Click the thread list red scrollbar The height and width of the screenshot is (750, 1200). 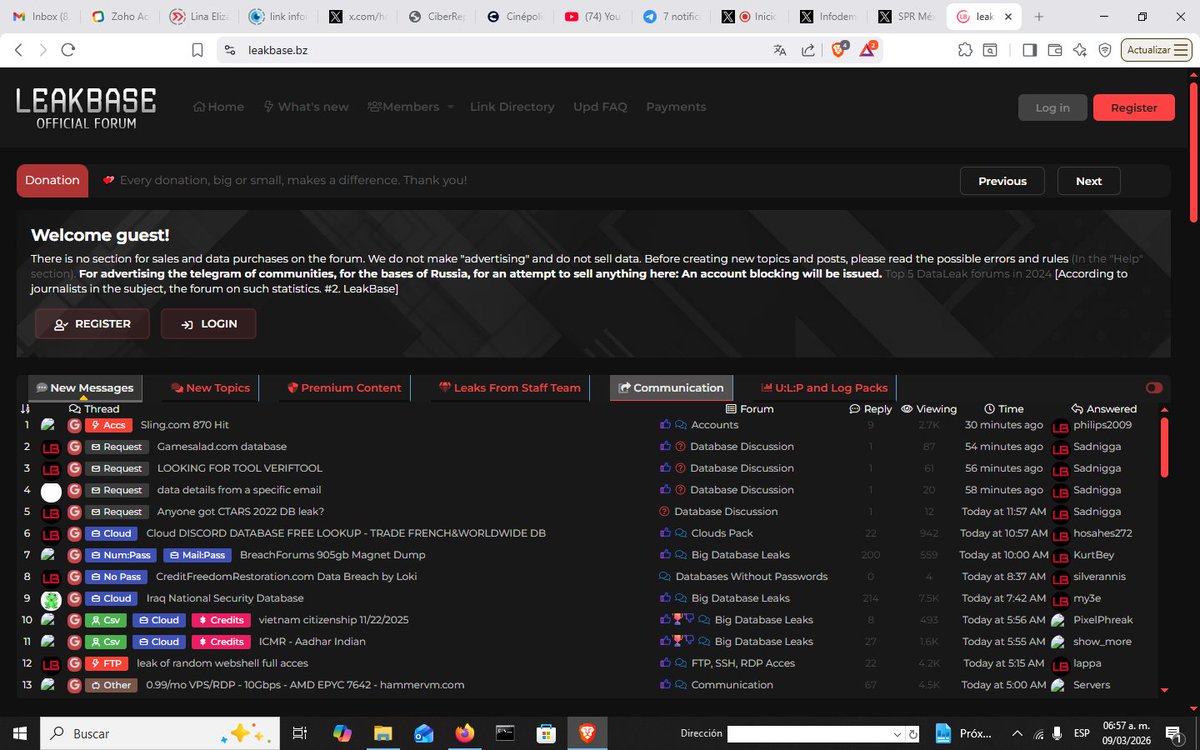[1165, 447]
